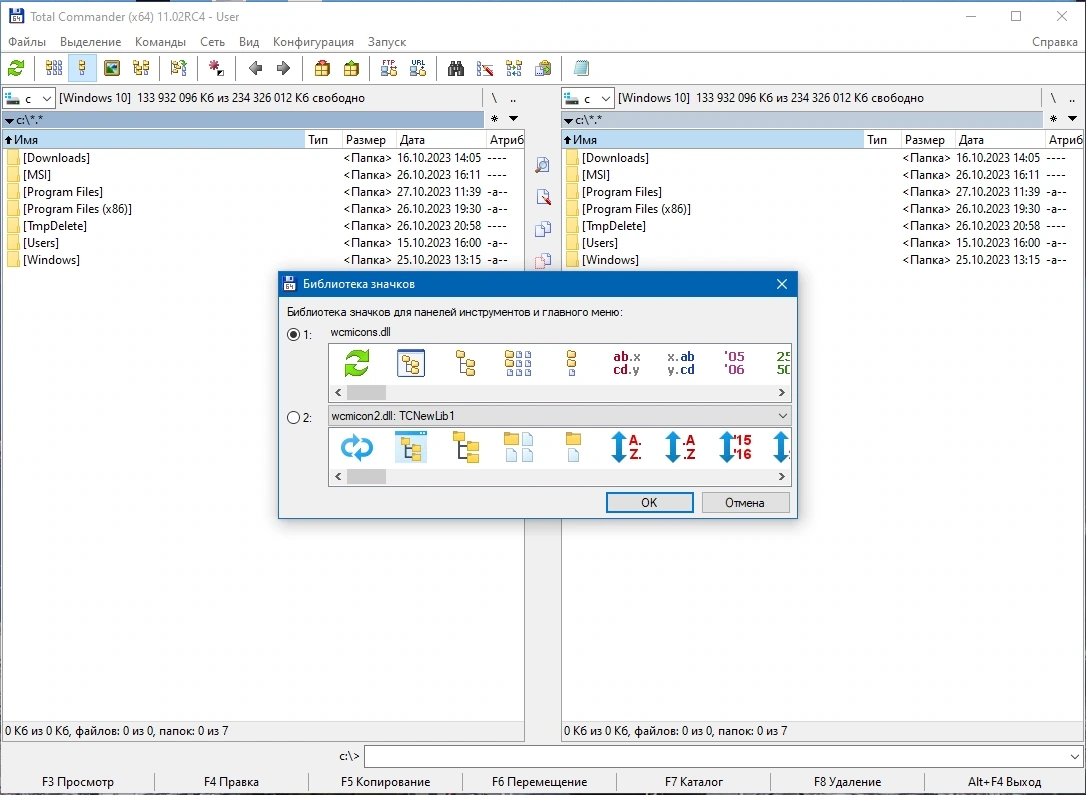Select the tree icon in wcmicons.dll list

click(x=465, y=363)
